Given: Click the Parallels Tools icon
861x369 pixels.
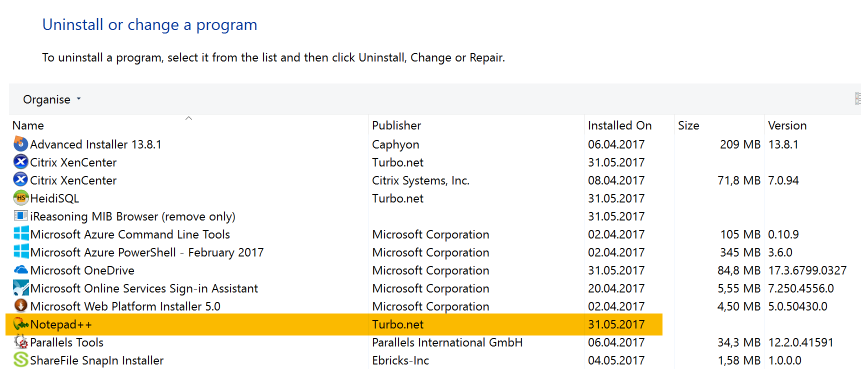Looking at the screenshot, I should [x=20, y=343].
